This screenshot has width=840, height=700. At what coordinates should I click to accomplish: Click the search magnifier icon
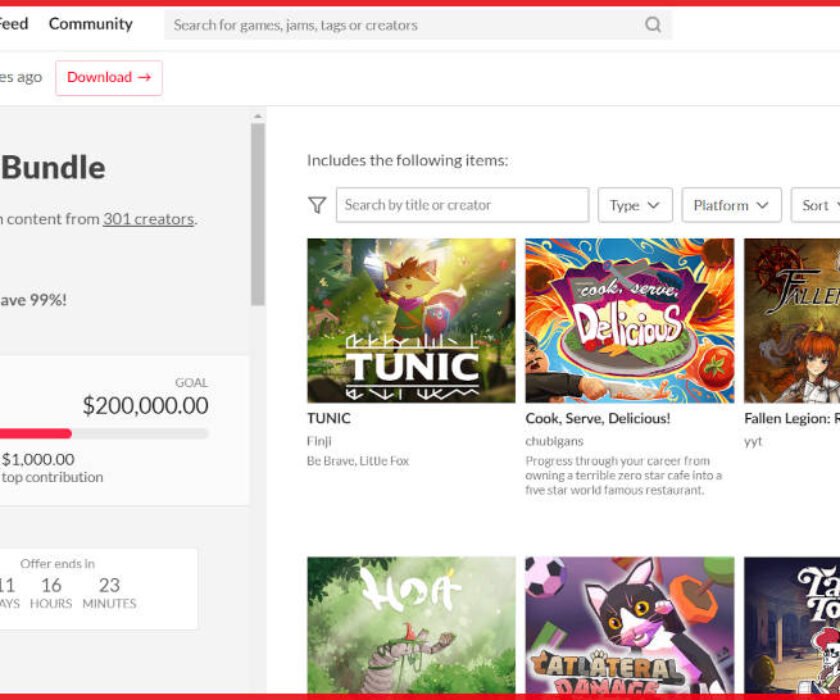pyautogui.click(x=652, y=25)
